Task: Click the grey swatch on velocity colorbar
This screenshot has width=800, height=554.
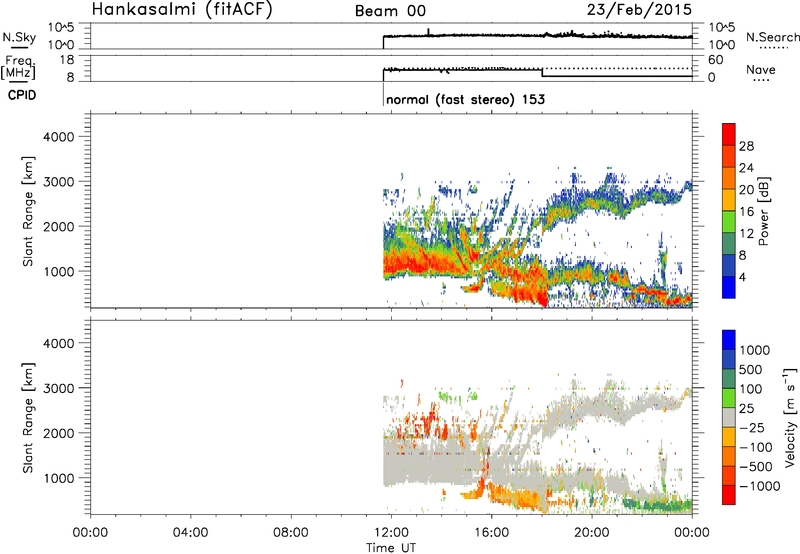Action: [729, 418]
